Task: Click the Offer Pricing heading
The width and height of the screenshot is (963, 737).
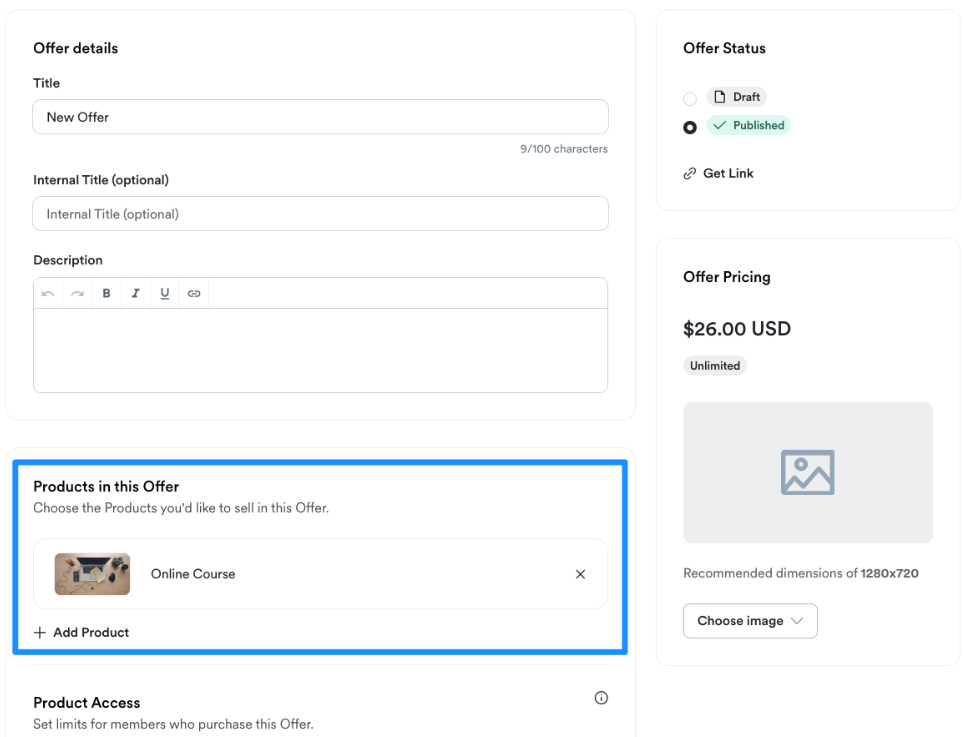Action: (x=727, y=277)
